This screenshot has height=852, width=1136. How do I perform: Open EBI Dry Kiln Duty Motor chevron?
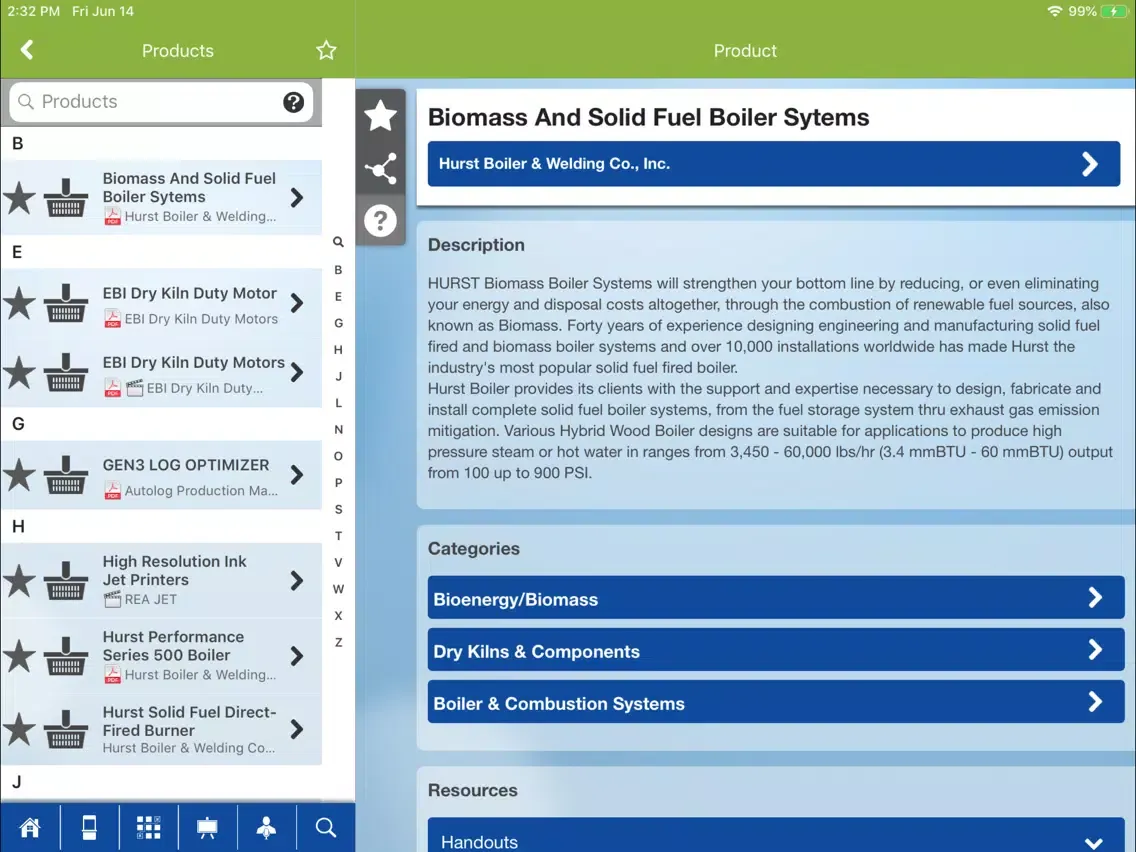click(297, 303)
